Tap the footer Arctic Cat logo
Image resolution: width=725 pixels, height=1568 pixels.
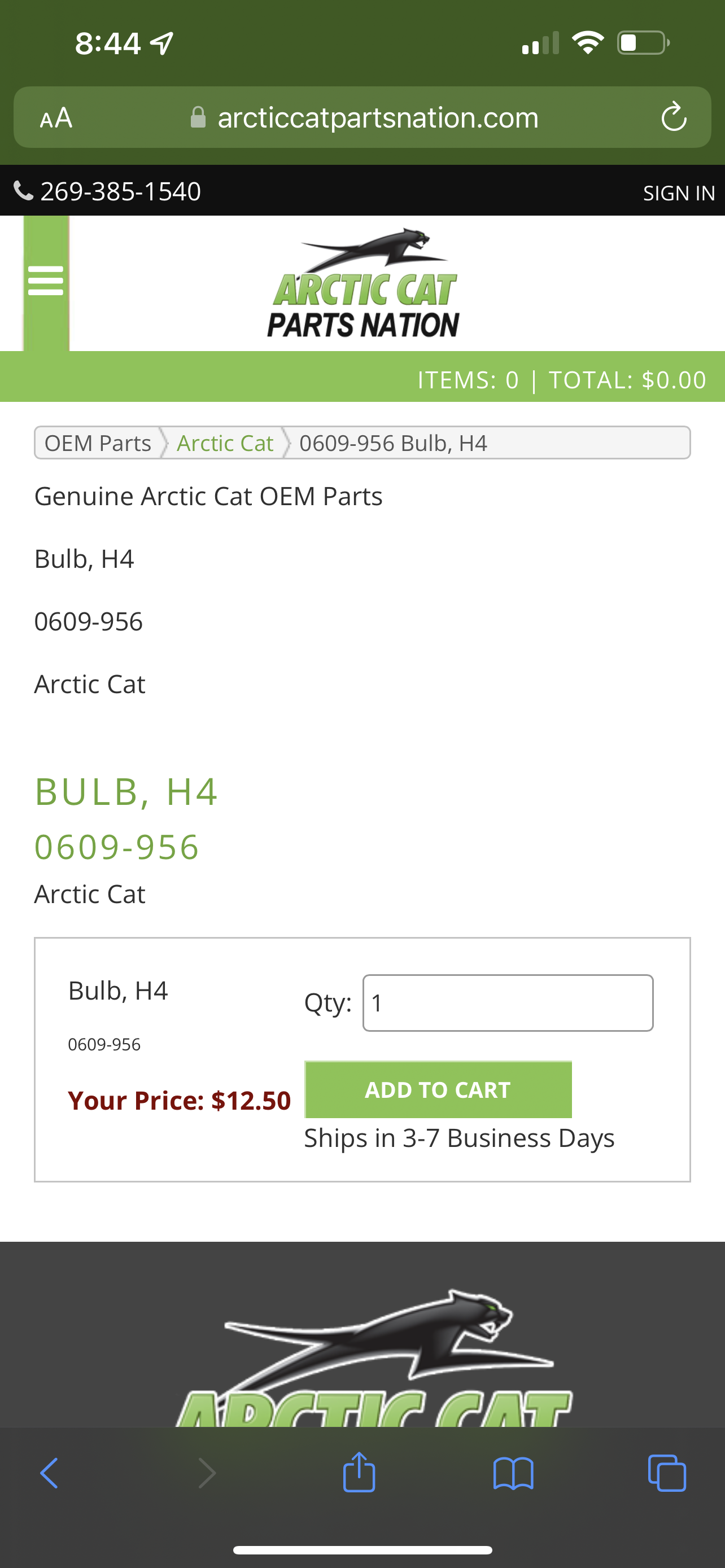[x=374, y=1357]
